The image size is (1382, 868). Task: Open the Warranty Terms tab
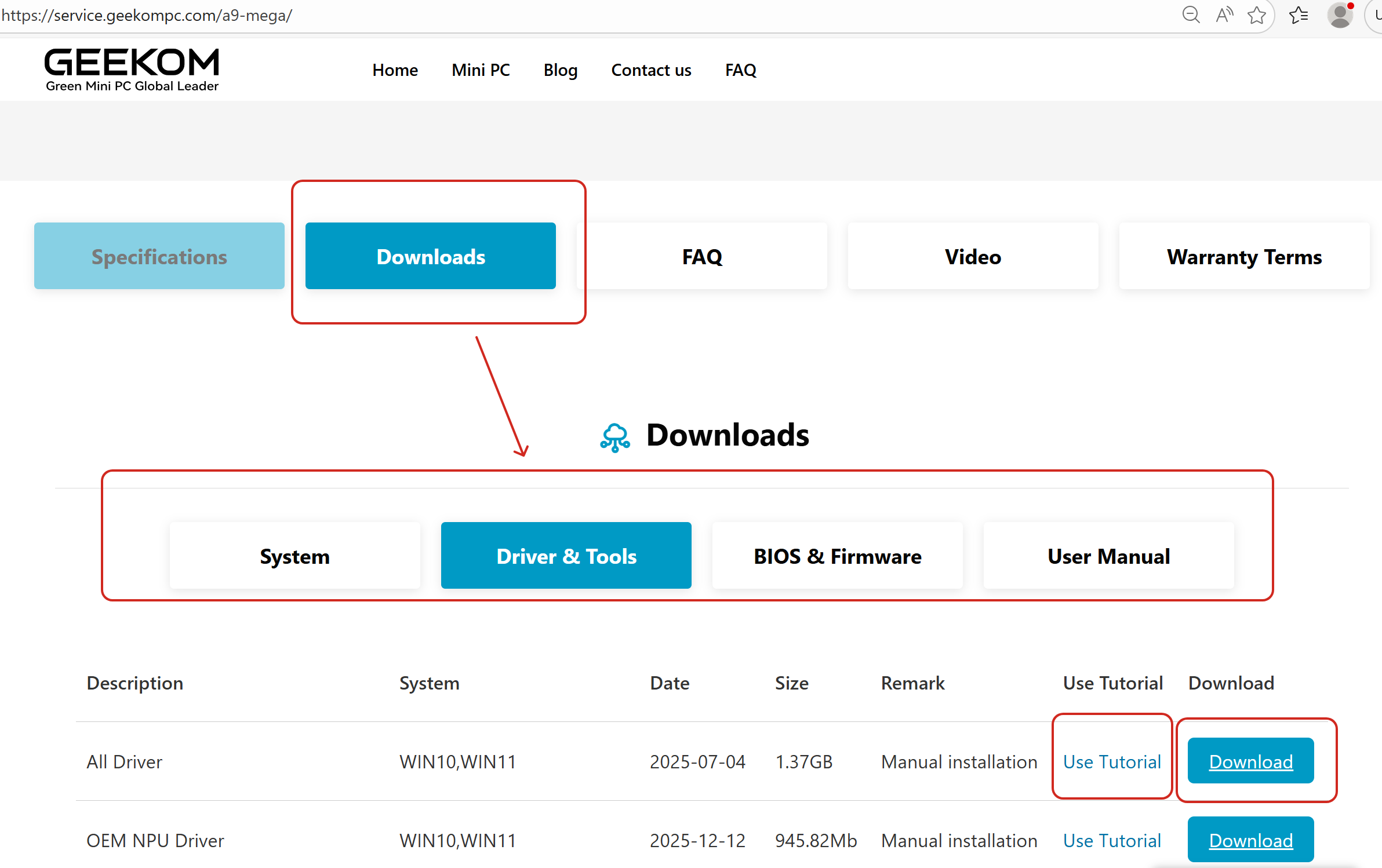click(x=1244, y=256)
